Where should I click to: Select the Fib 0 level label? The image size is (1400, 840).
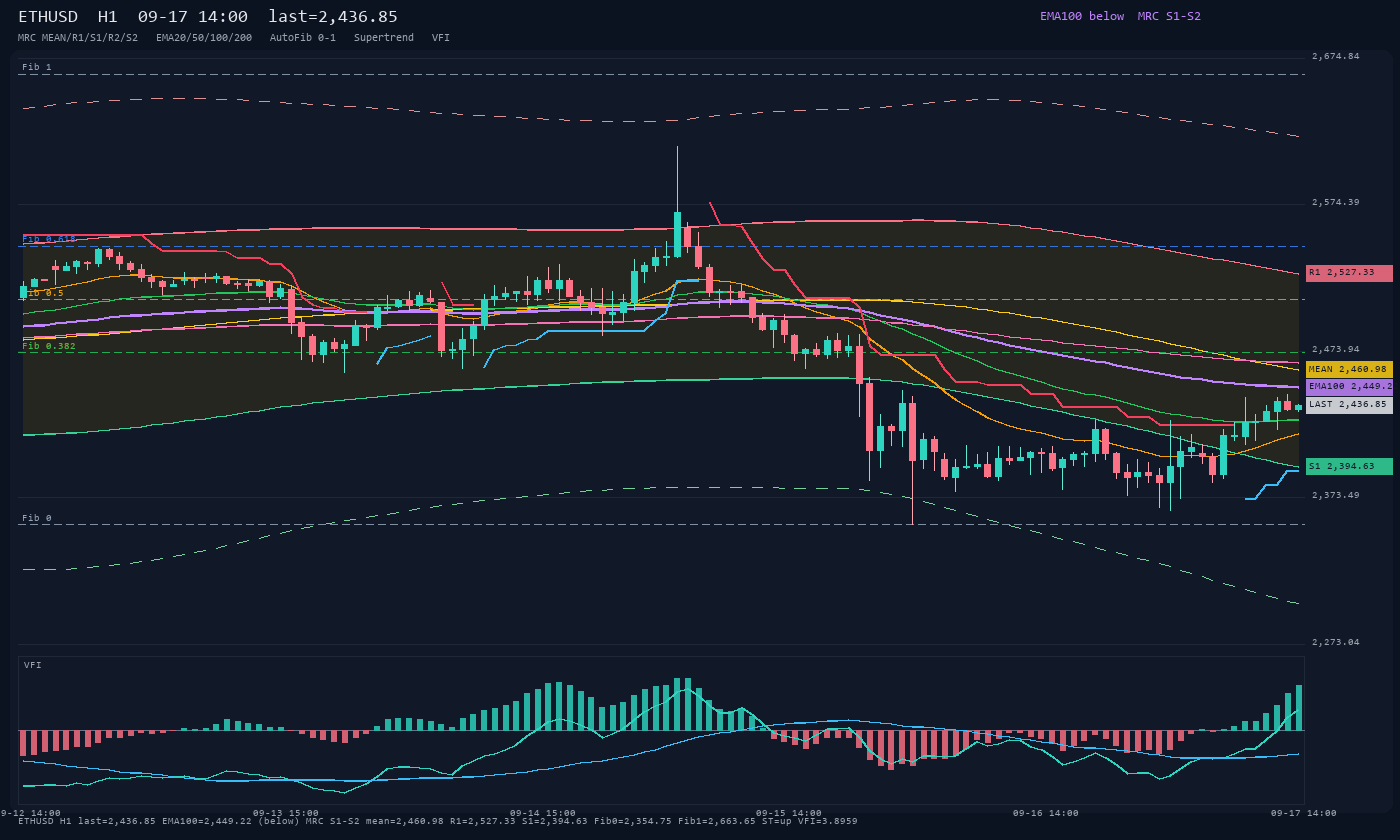[x=37, y=518]
